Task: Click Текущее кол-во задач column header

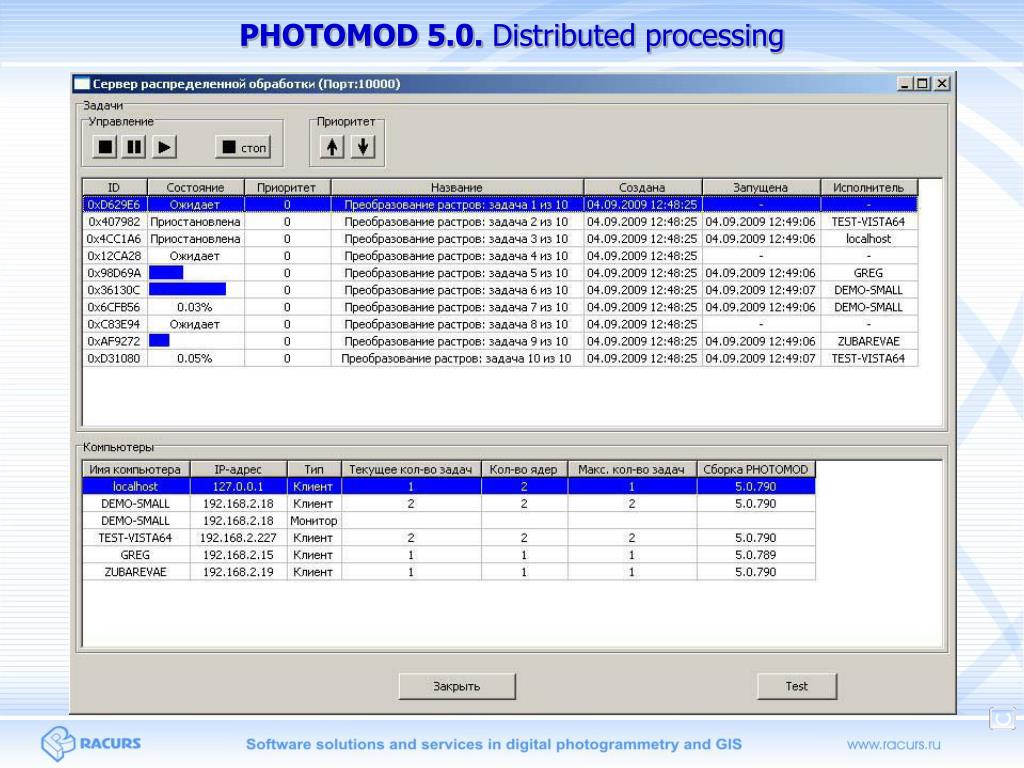Action: pos(411,469)
